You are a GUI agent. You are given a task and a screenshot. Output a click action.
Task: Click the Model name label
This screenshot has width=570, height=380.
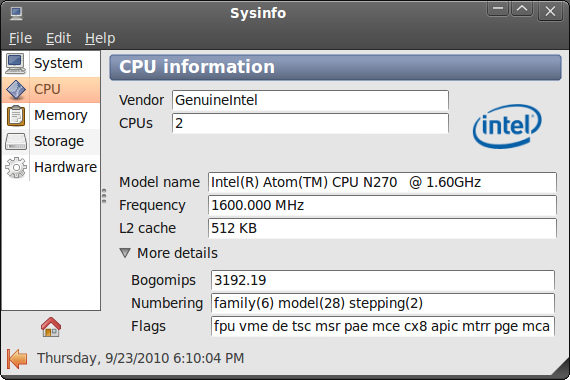click(x=160, y=182)
